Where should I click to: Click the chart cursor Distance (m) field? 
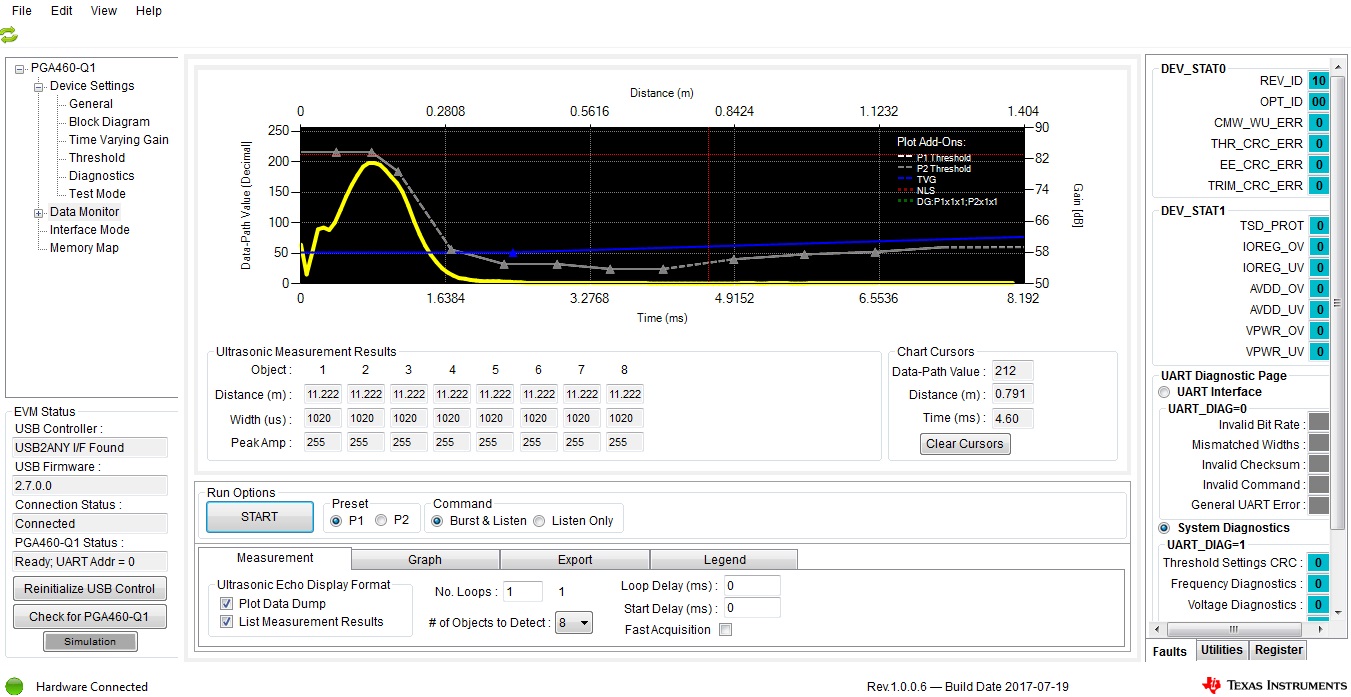(x=1013, y=395)
